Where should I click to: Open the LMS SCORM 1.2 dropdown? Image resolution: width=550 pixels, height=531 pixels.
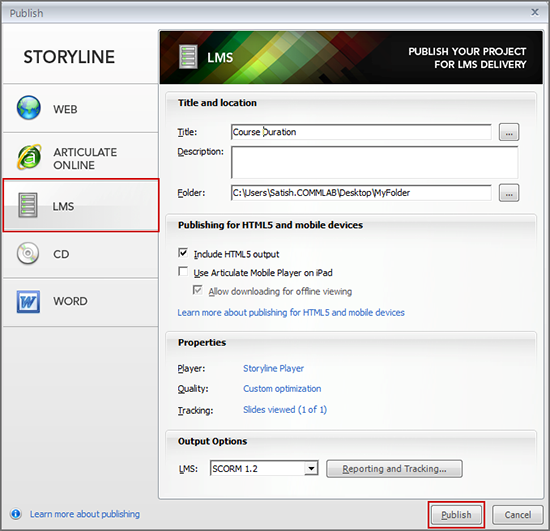coord(311,468)
